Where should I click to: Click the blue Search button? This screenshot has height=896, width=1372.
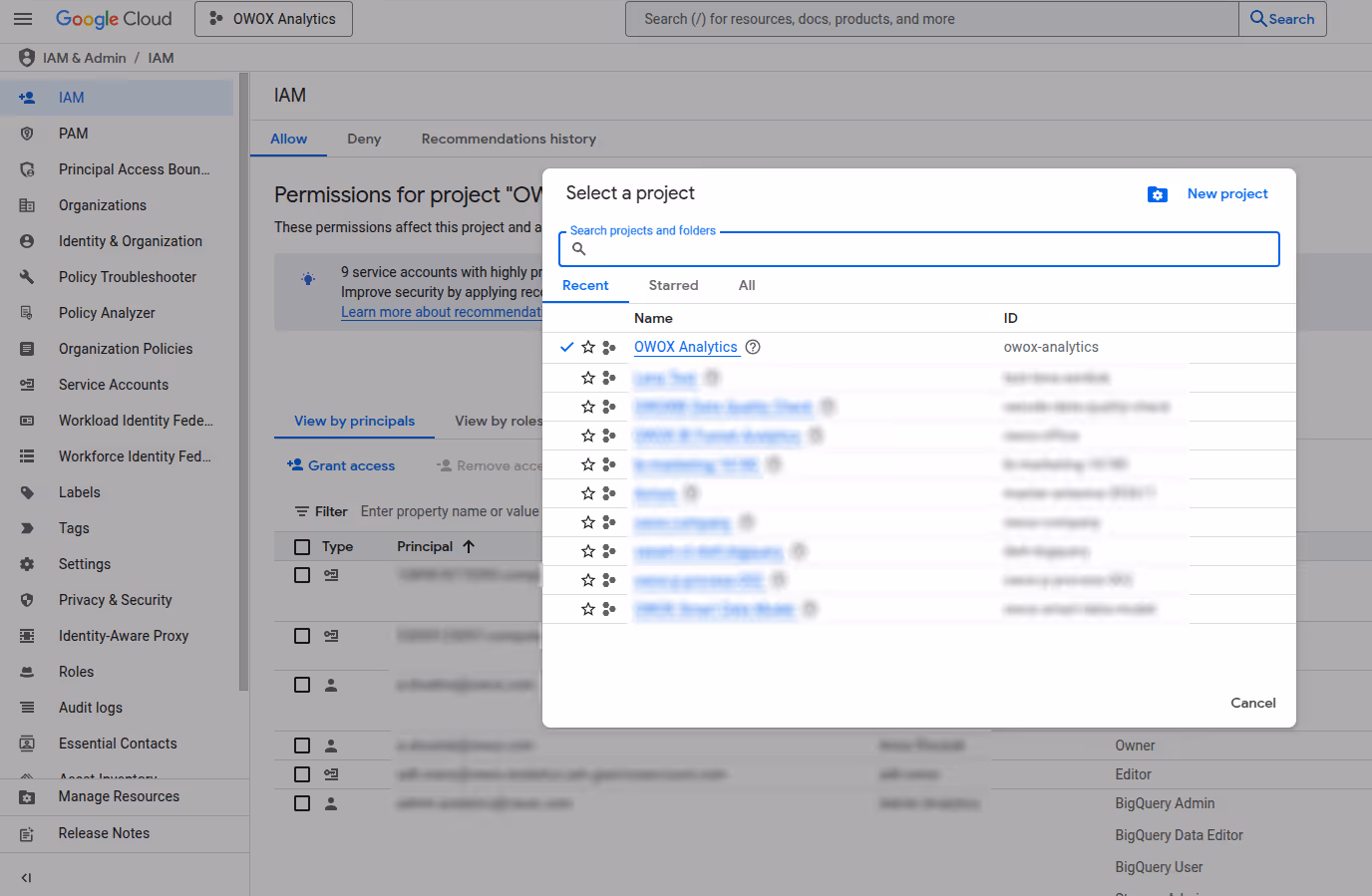1282,19
